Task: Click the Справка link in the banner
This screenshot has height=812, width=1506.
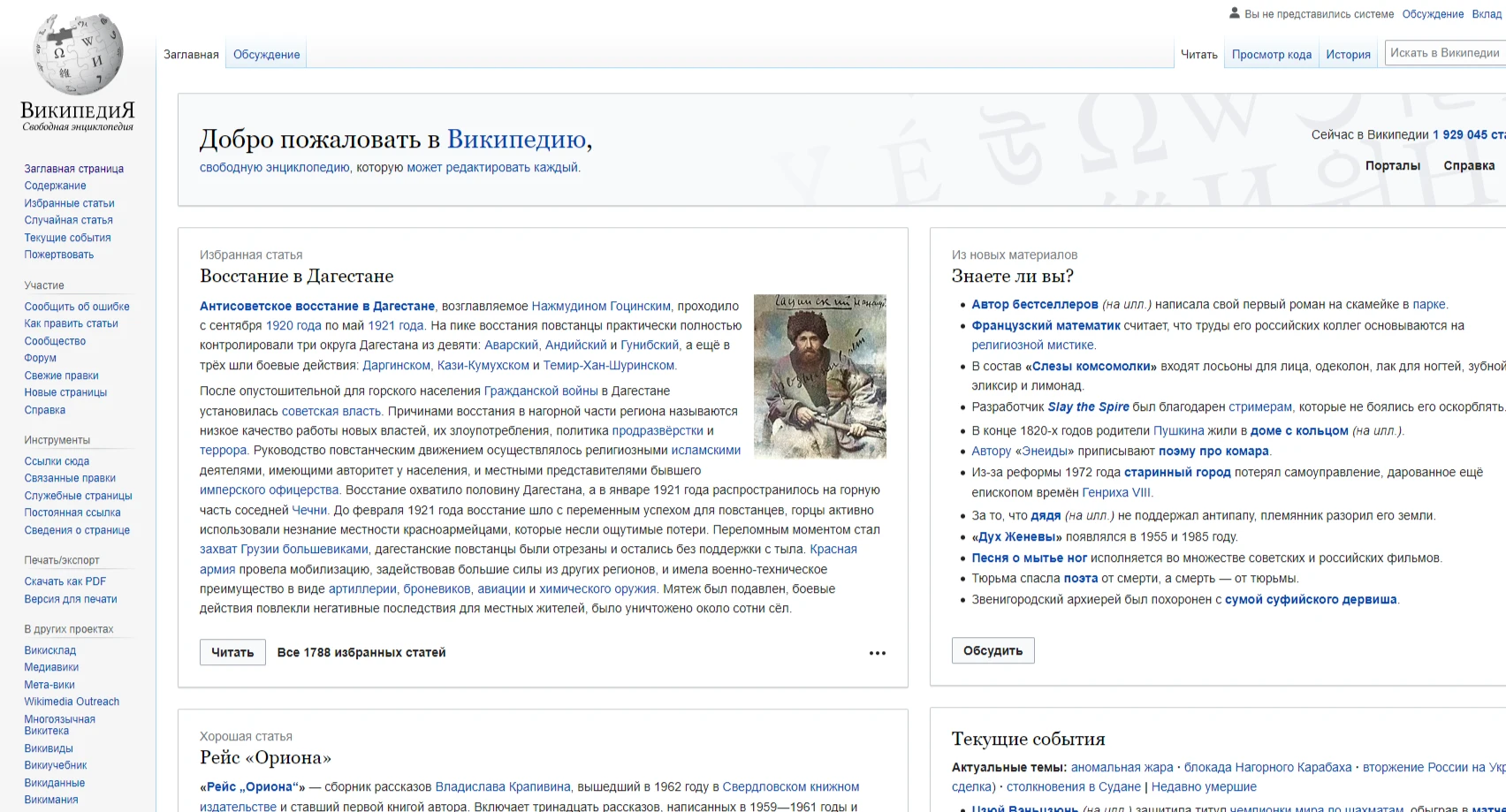Action: click(1469, 166)
